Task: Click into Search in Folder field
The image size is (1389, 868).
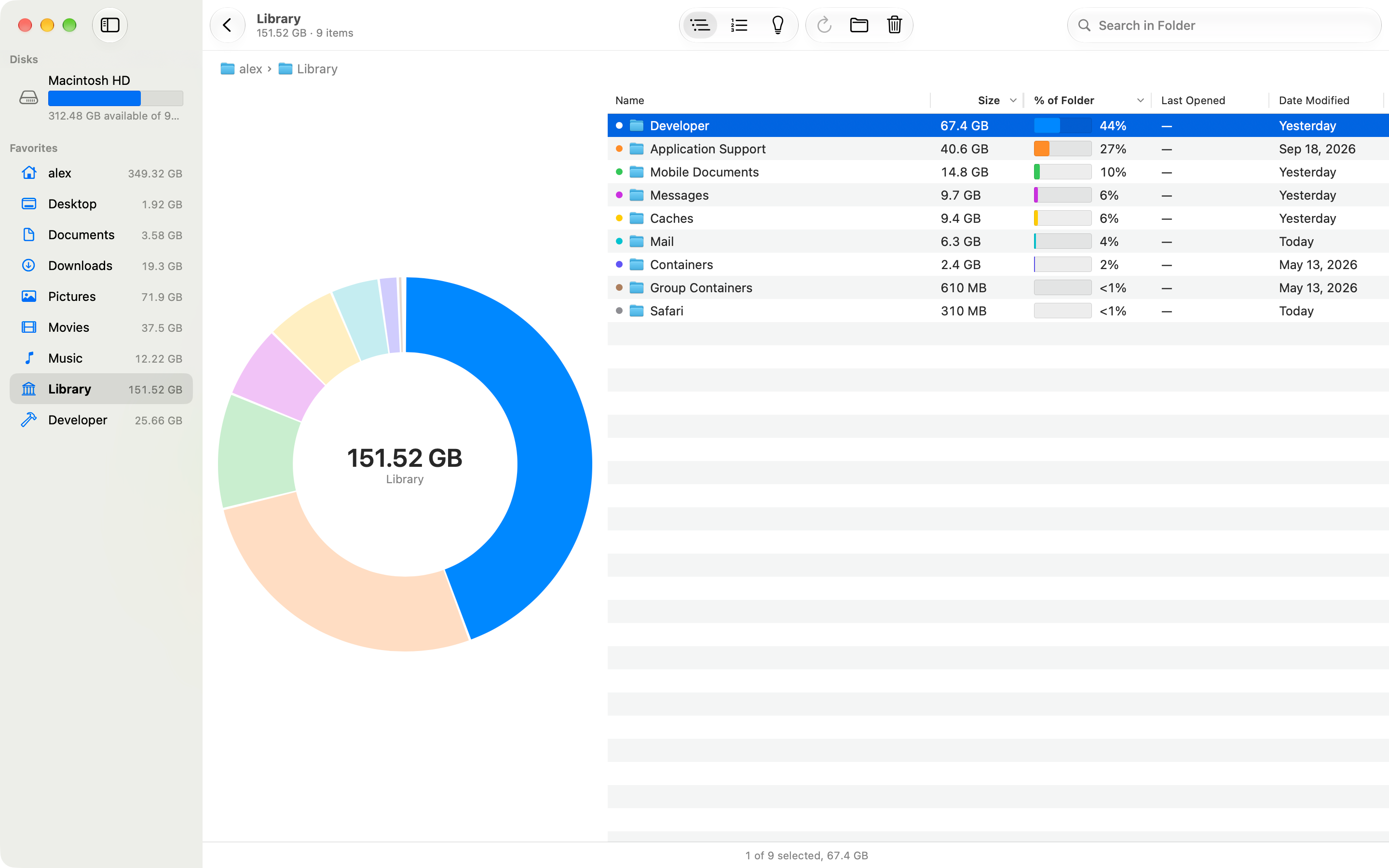Action: coord(1224,25)
